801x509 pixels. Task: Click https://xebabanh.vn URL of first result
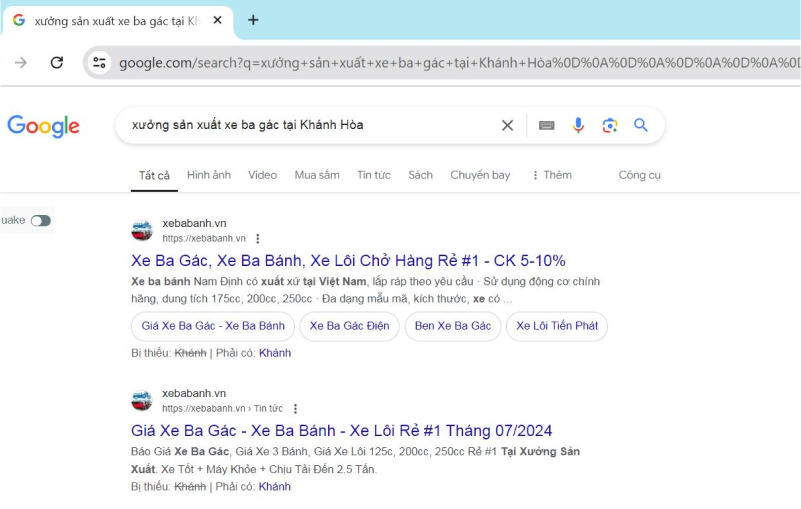click(204, 239)
